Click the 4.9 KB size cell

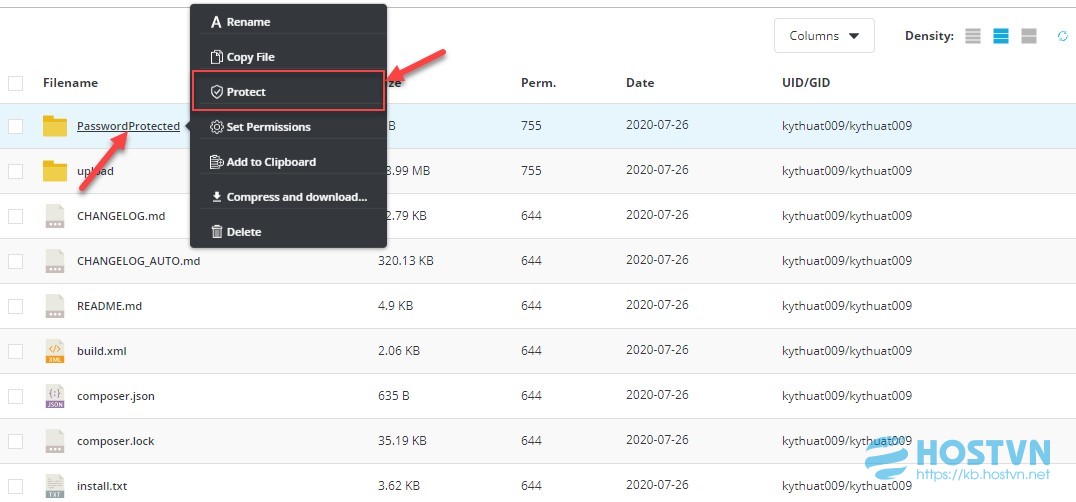coord(395,306)
